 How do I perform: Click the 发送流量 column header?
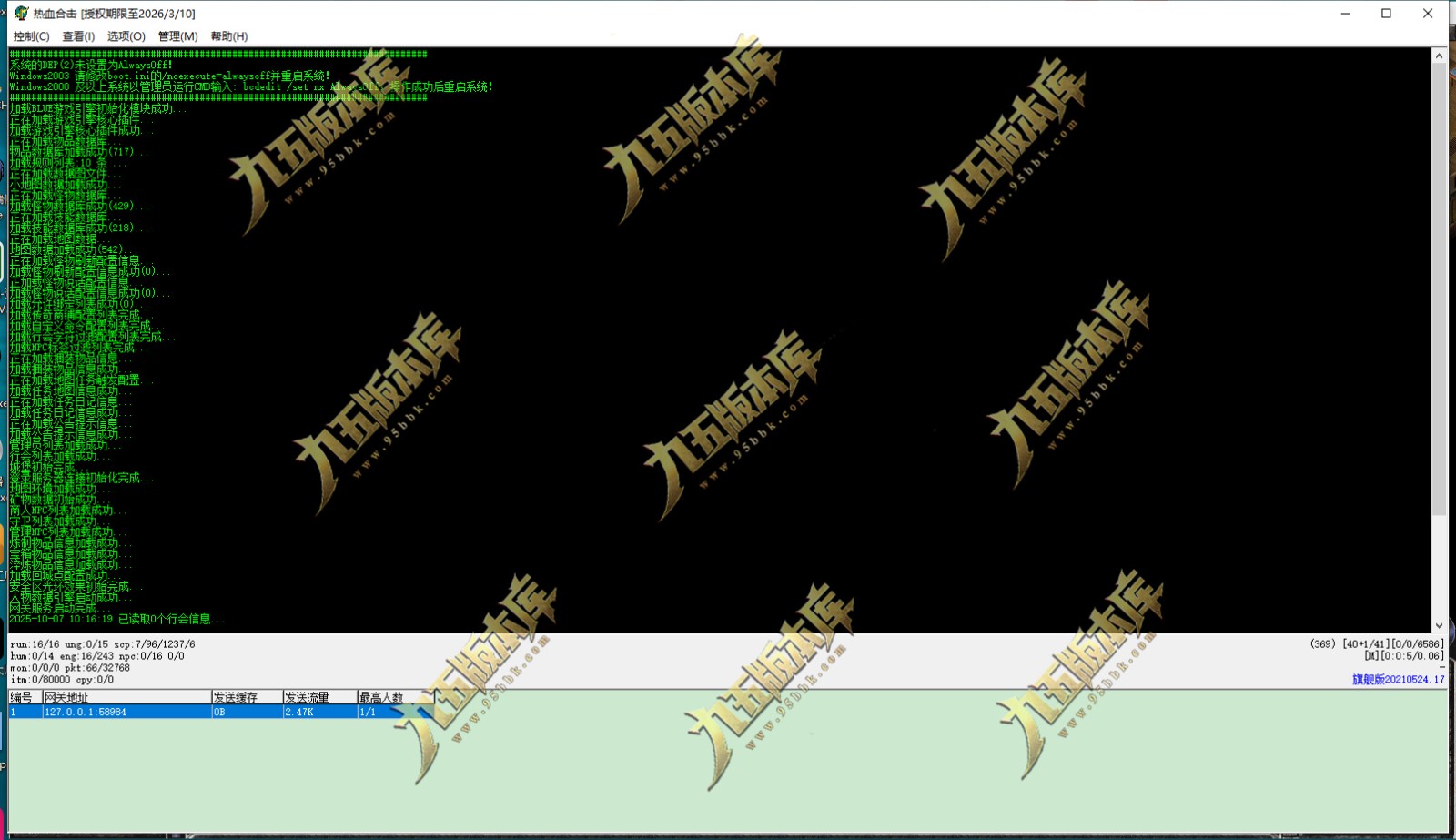(319, 697)
